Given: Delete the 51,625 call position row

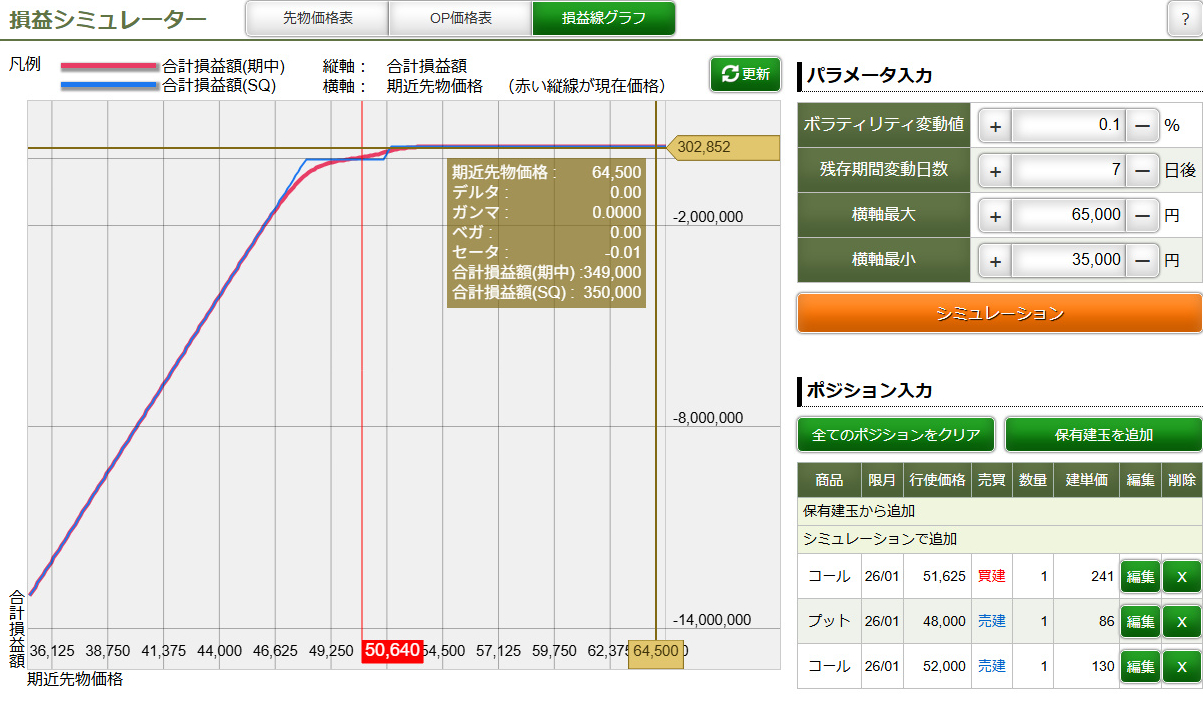Looking at the screenshot, I should (1181, 577).
